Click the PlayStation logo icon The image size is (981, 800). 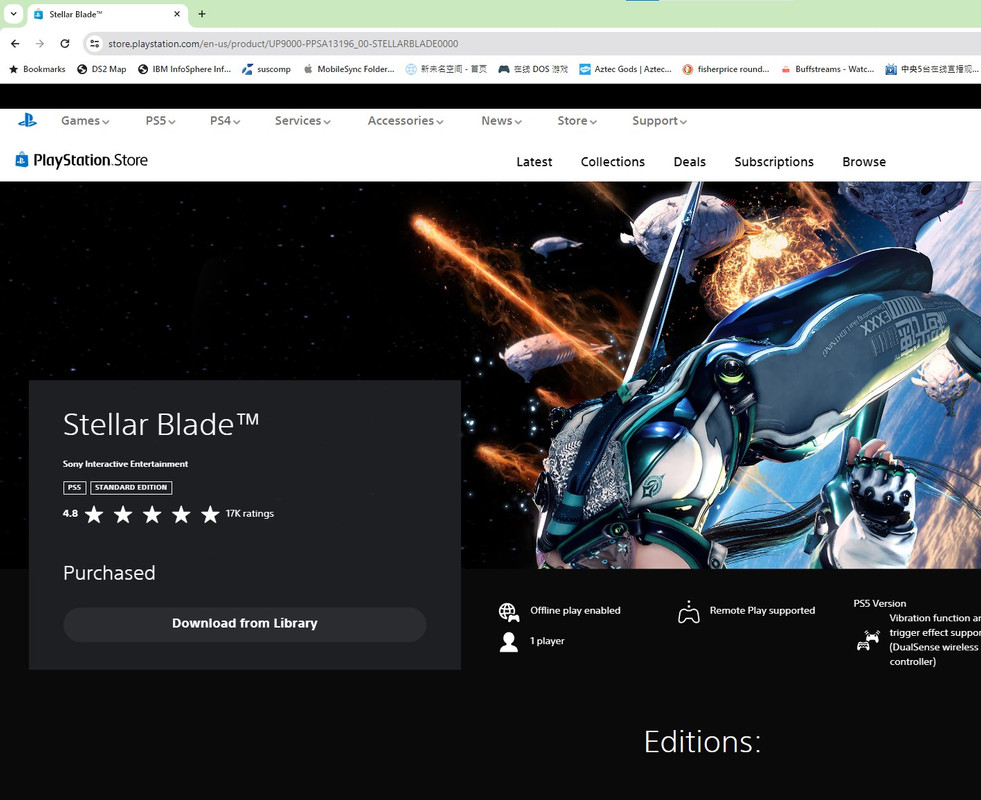(27, 120)
